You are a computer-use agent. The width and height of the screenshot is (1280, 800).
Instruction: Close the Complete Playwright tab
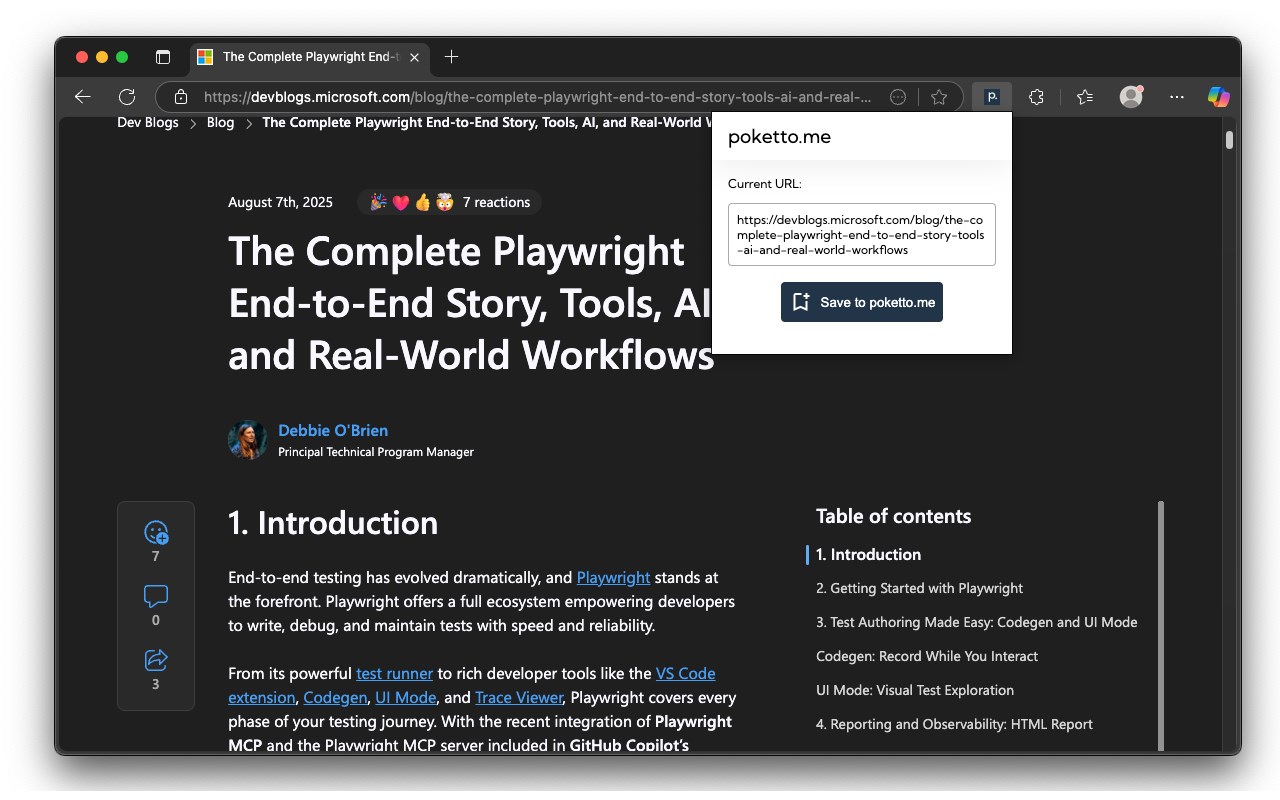coord(415,57)
